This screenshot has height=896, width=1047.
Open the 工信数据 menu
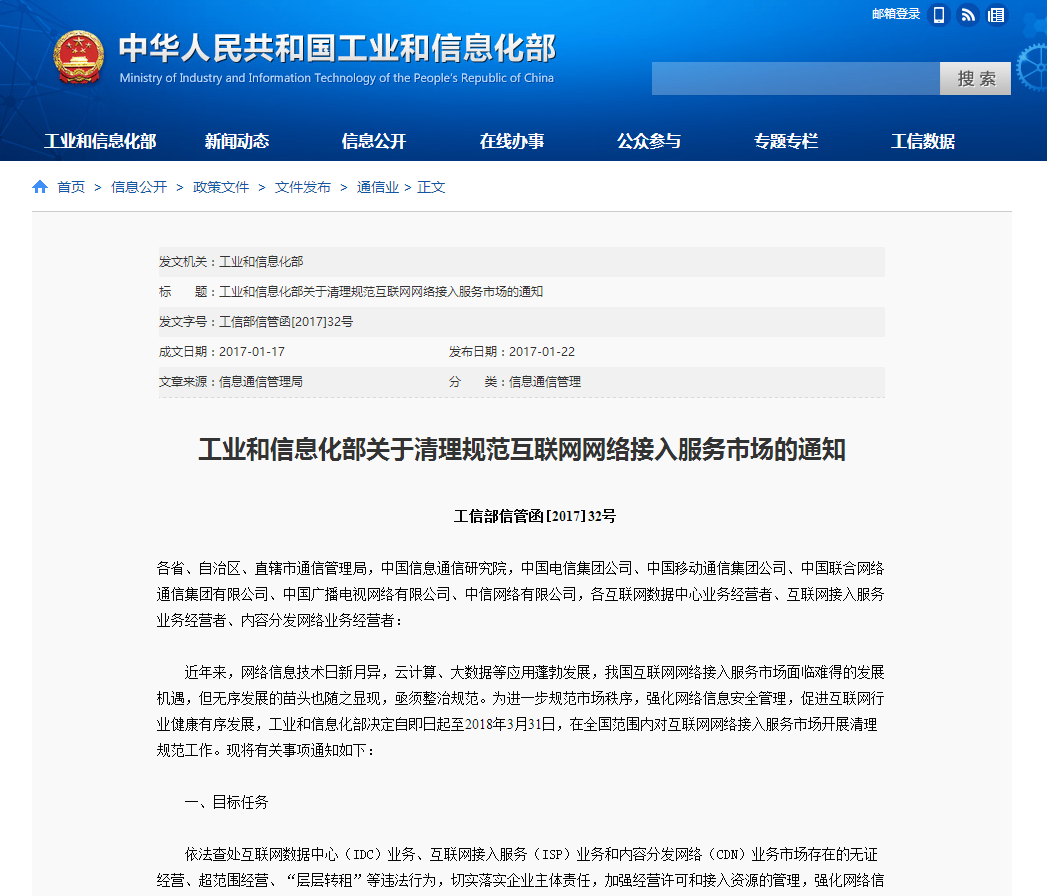(x=923, y=142)
